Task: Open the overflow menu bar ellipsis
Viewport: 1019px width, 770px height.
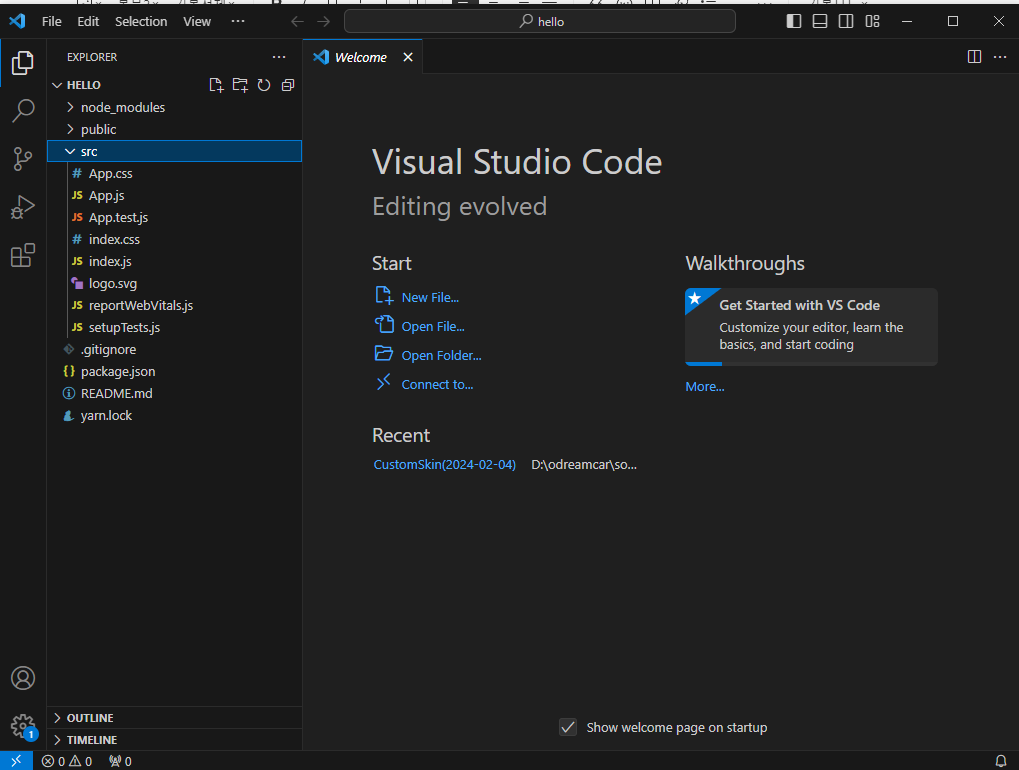Action: point(238,21)
